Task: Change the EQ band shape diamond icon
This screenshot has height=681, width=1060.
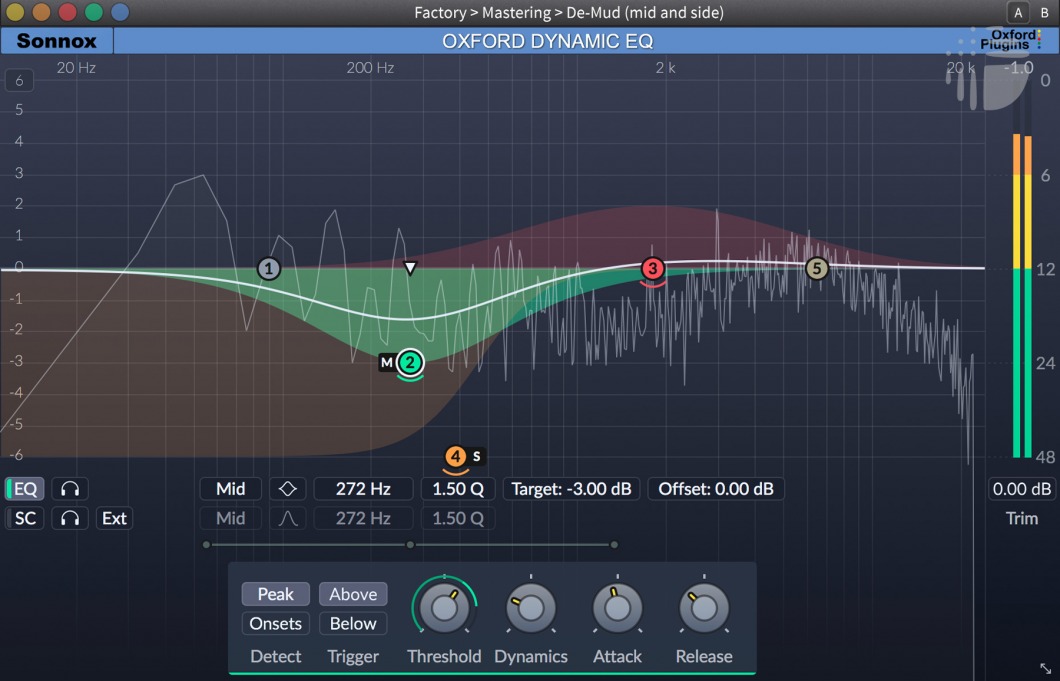Action: pyautogui.click(x=287, y=489)
